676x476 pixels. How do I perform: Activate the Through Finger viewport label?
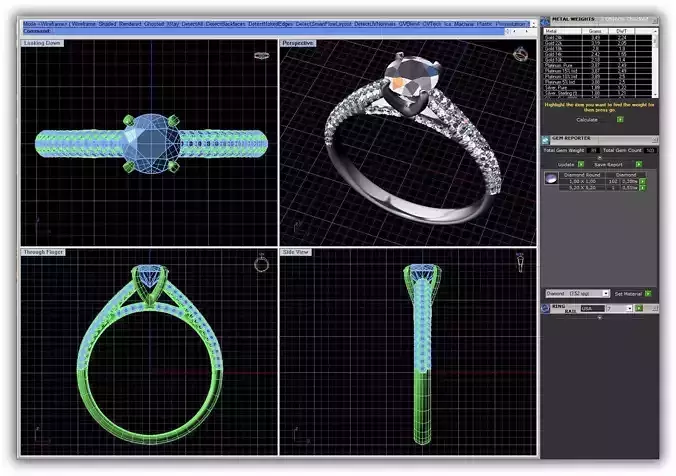click(43, 252)
